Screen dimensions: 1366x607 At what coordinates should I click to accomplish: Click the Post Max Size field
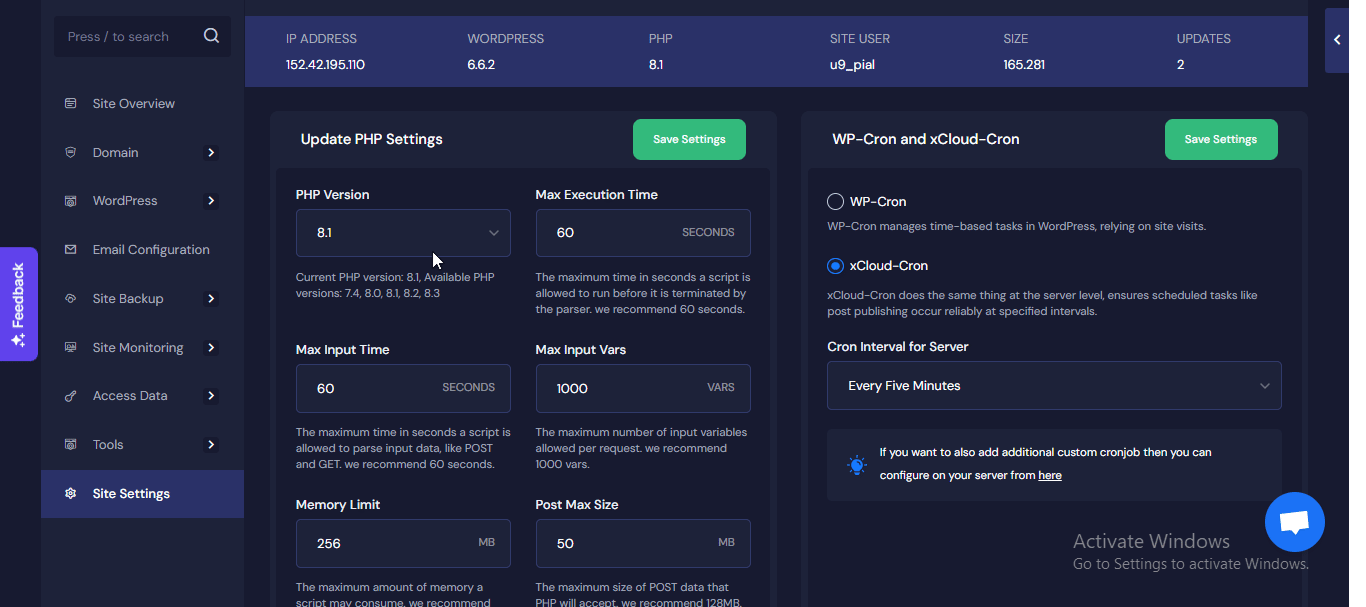(643, 543)
